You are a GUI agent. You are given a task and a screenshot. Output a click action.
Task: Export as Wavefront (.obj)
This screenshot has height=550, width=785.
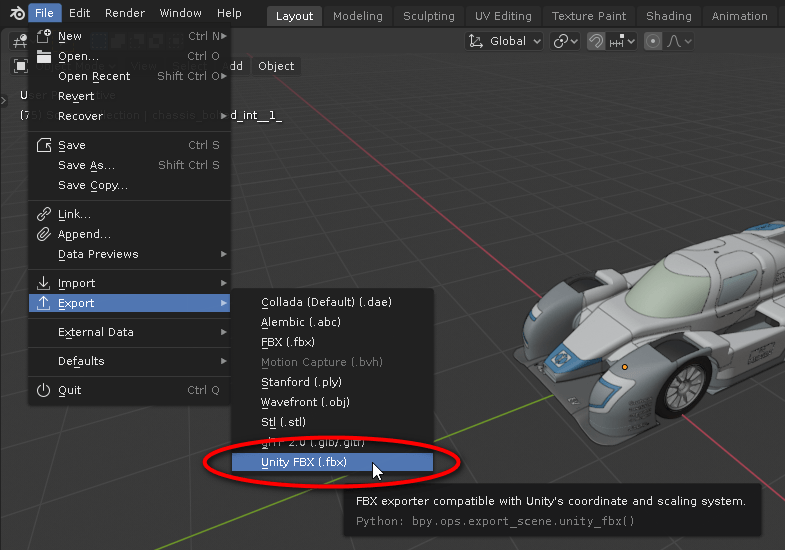[x=332, y=402]
